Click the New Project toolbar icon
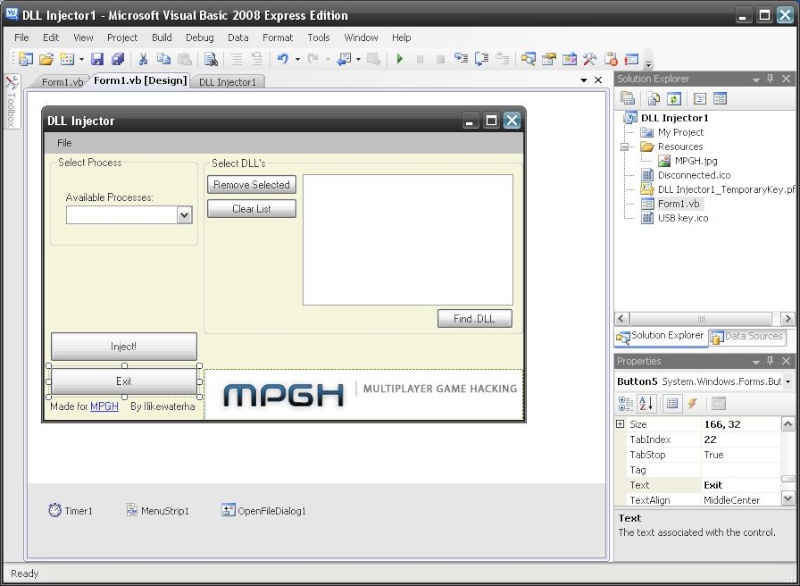 coord(26,59)
